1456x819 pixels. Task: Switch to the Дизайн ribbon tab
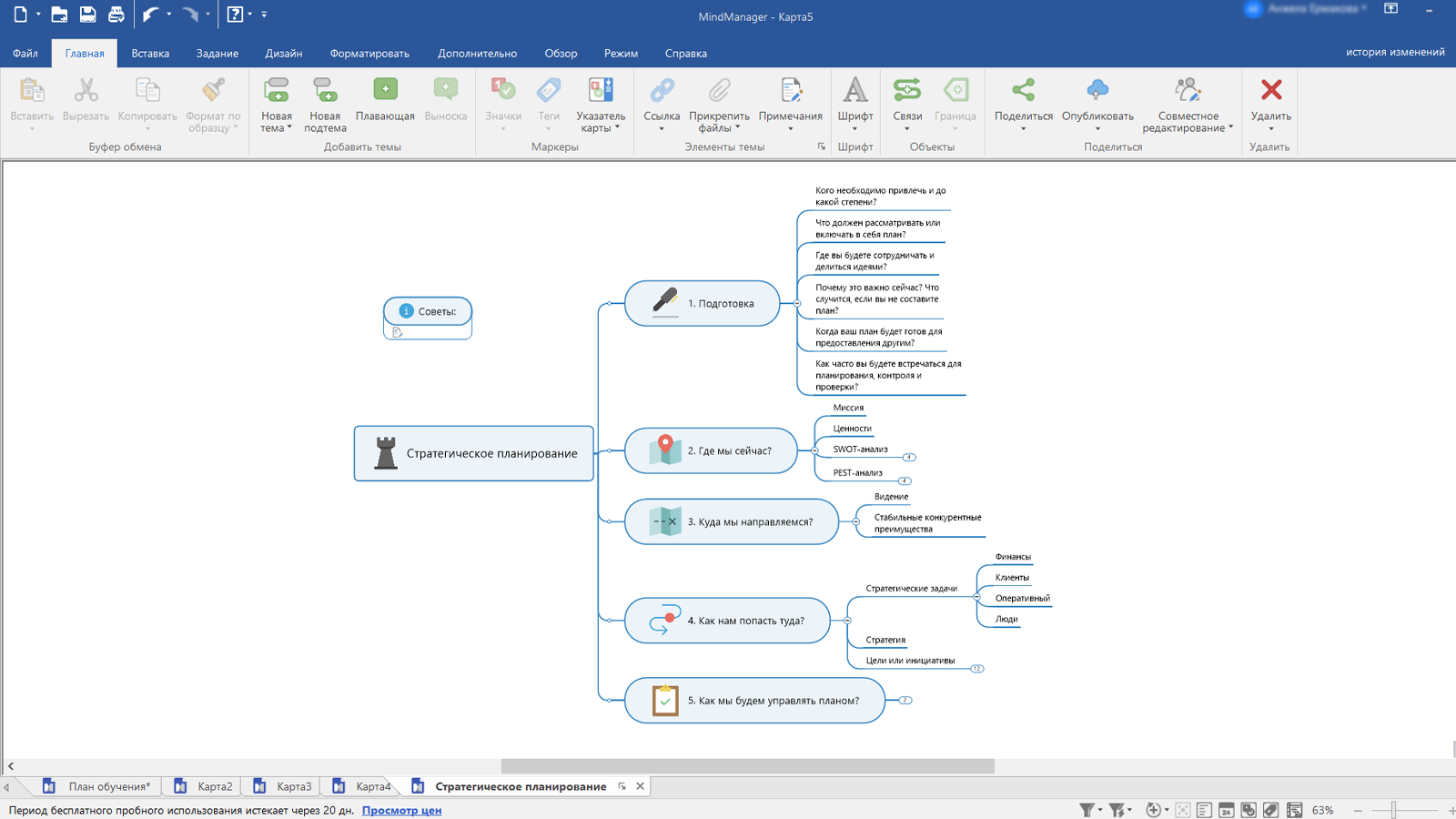[284, 54]
